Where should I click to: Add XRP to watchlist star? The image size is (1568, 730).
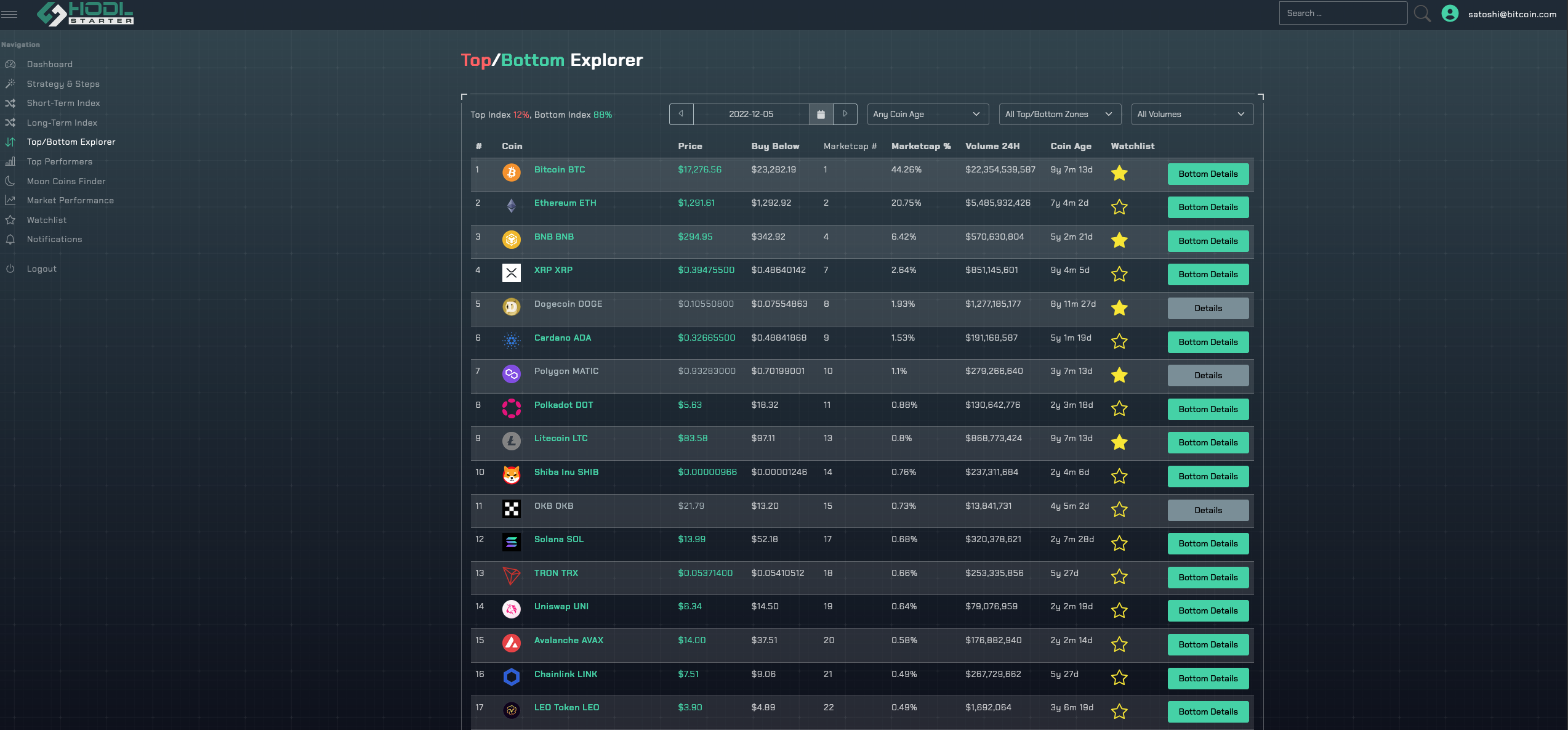click(1119, 274)
